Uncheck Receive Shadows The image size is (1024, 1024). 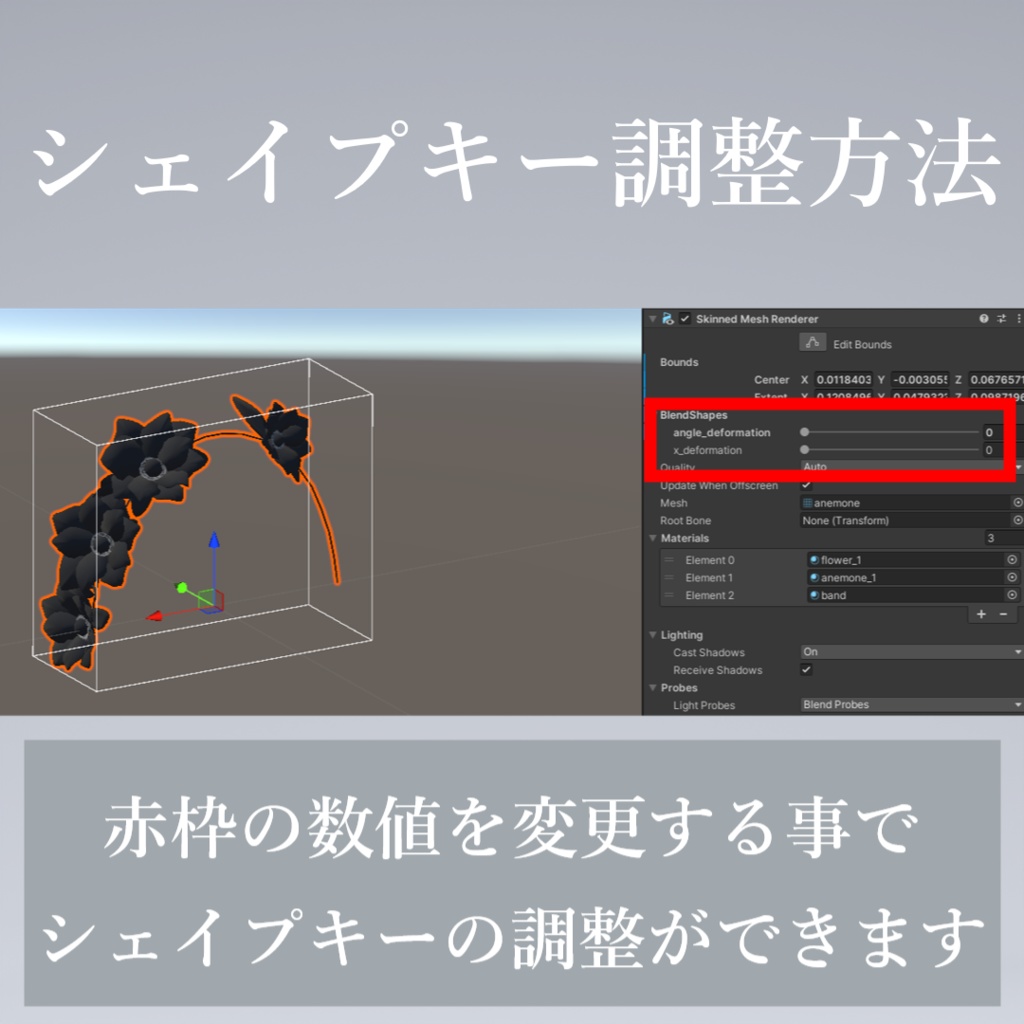click(x=807, y=670)
